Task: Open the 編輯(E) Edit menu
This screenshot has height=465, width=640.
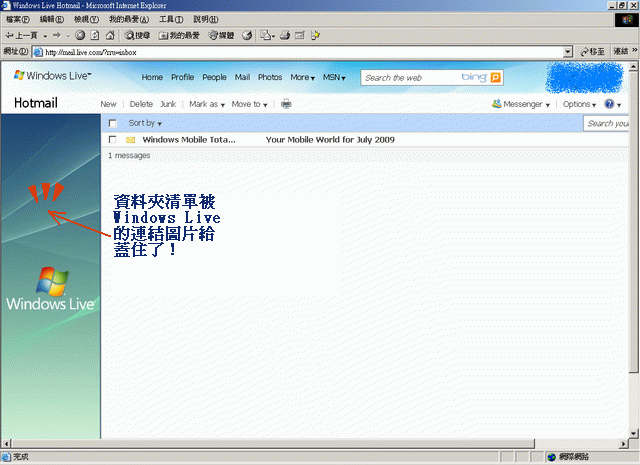Action: click(x=51, y=19)
